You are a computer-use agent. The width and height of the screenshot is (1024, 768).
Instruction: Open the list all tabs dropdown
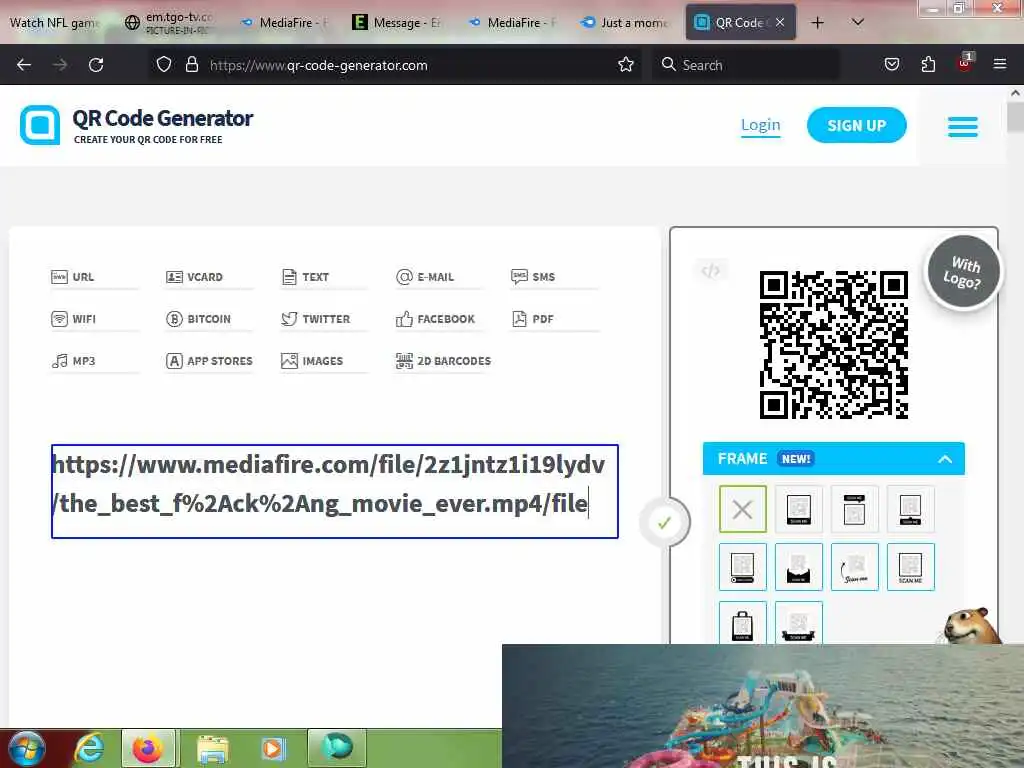click(858, 22)
